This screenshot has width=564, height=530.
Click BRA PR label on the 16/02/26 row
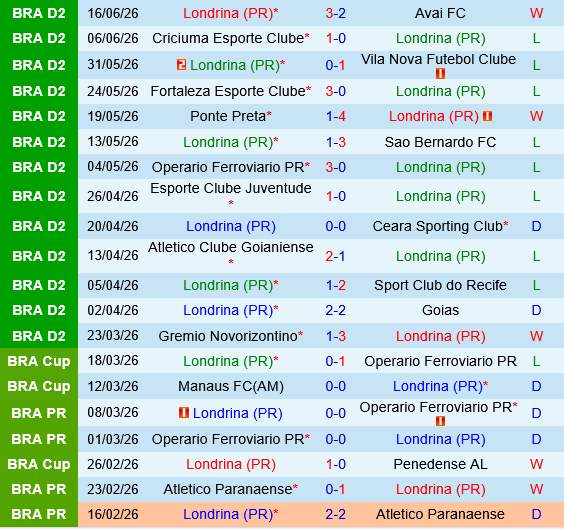(x=39, y=514)
